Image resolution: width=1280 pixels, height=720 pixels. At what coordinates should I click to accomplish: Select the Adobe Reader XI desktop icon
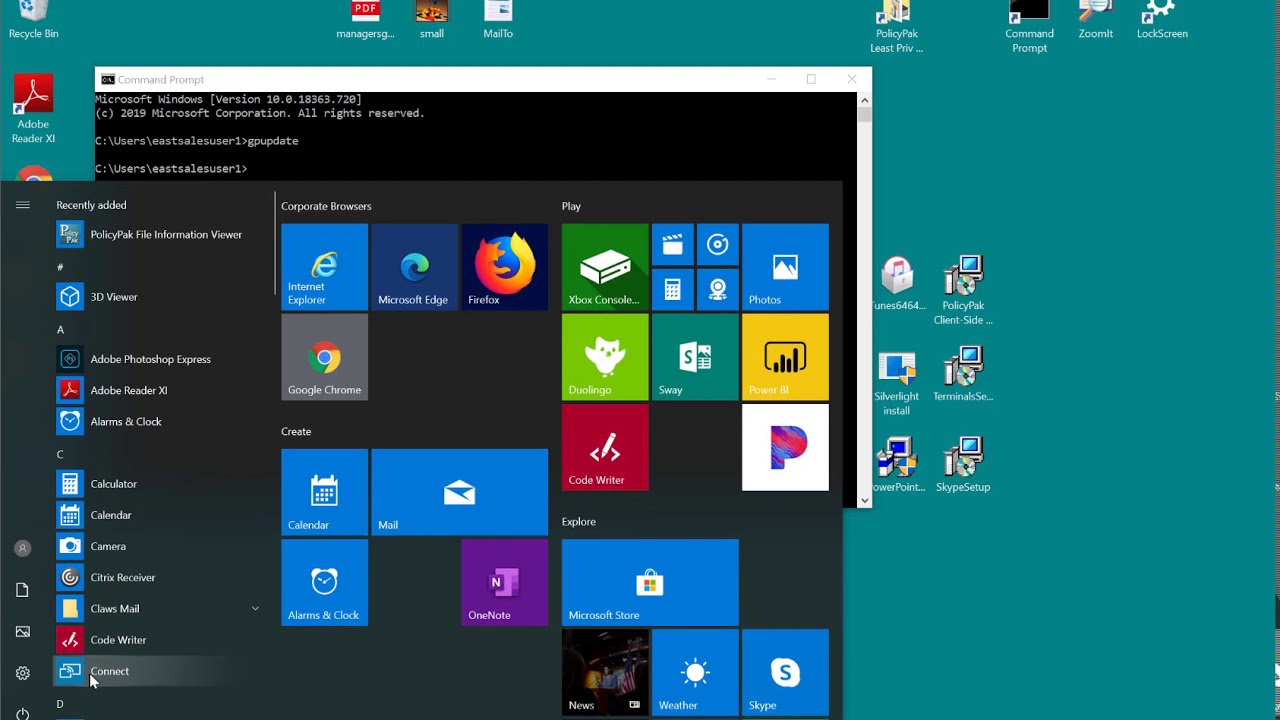pos(33,110)
